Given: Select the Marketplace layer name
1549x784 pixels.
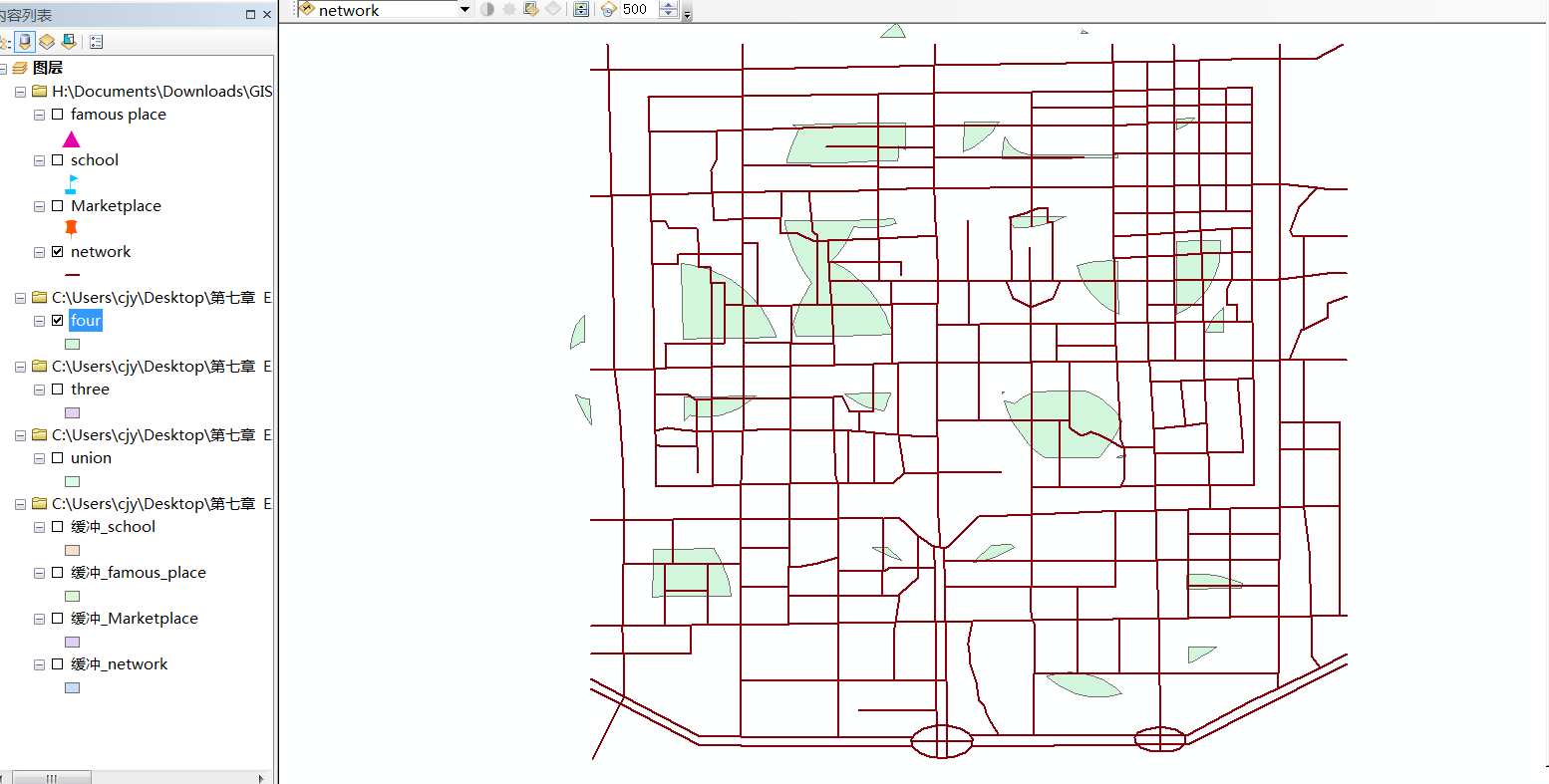Looking at the screenshot, I should pyautogui.click(x=116, y=206).
